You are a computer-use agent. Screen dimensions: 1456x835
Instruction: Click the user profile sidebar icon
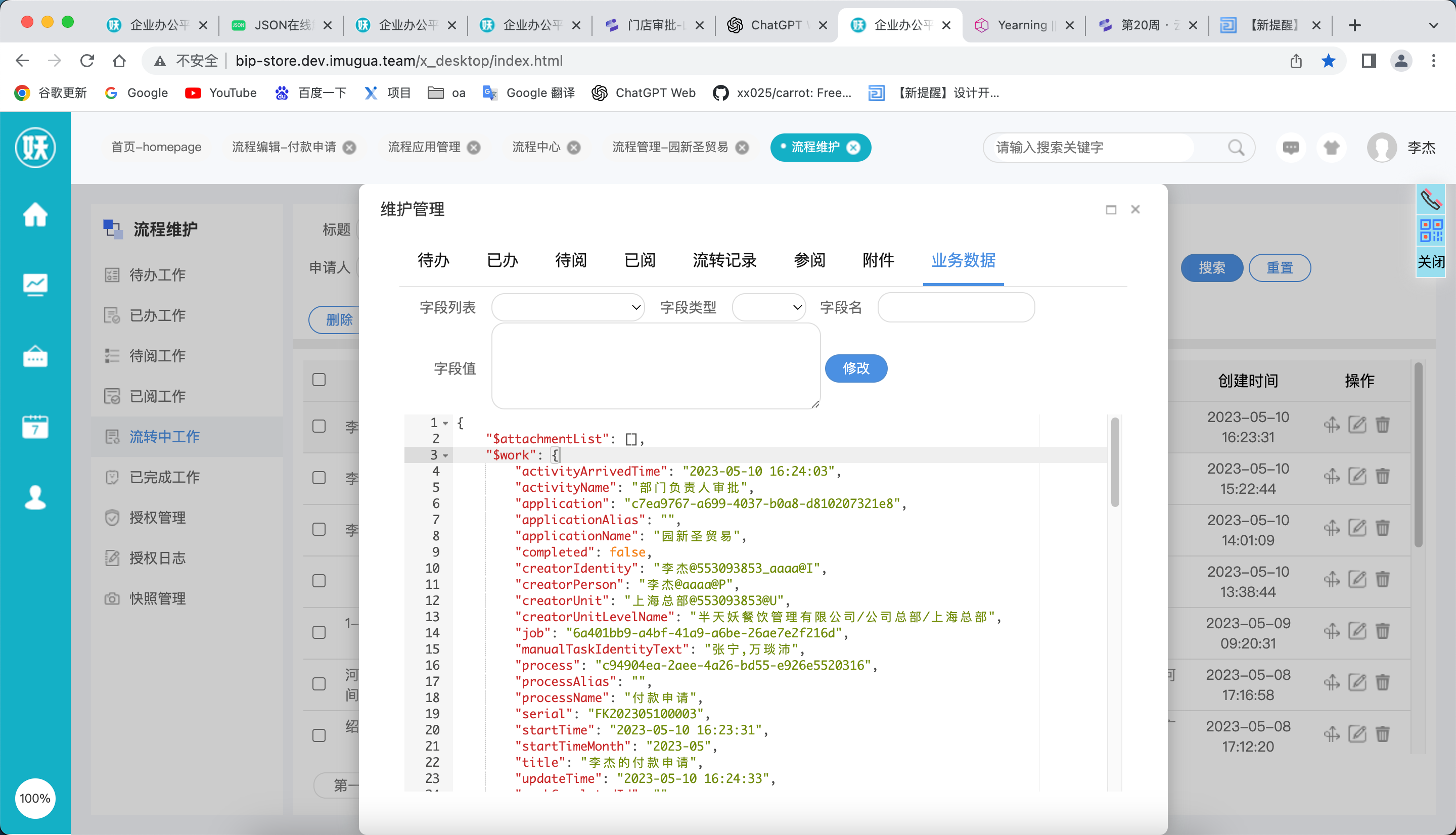[35, 497]
